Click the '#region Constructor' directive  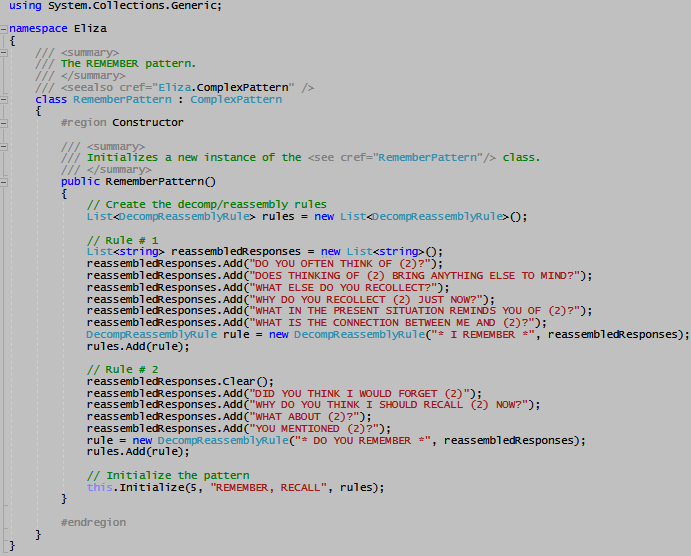(x=122, y=122)
